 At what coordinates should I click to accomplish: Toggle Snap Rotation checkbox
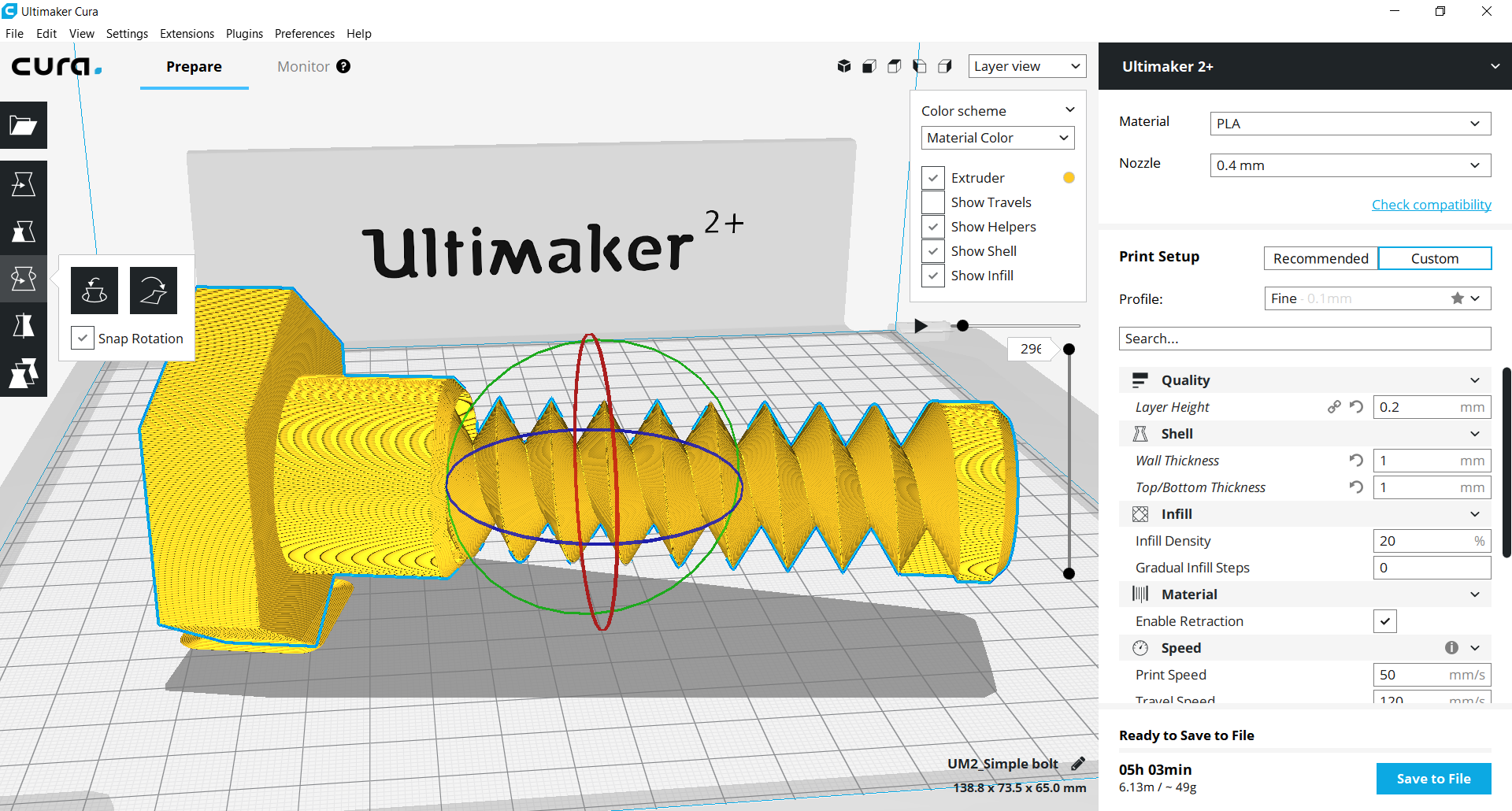pyautogui.click(x=83, y=338)
